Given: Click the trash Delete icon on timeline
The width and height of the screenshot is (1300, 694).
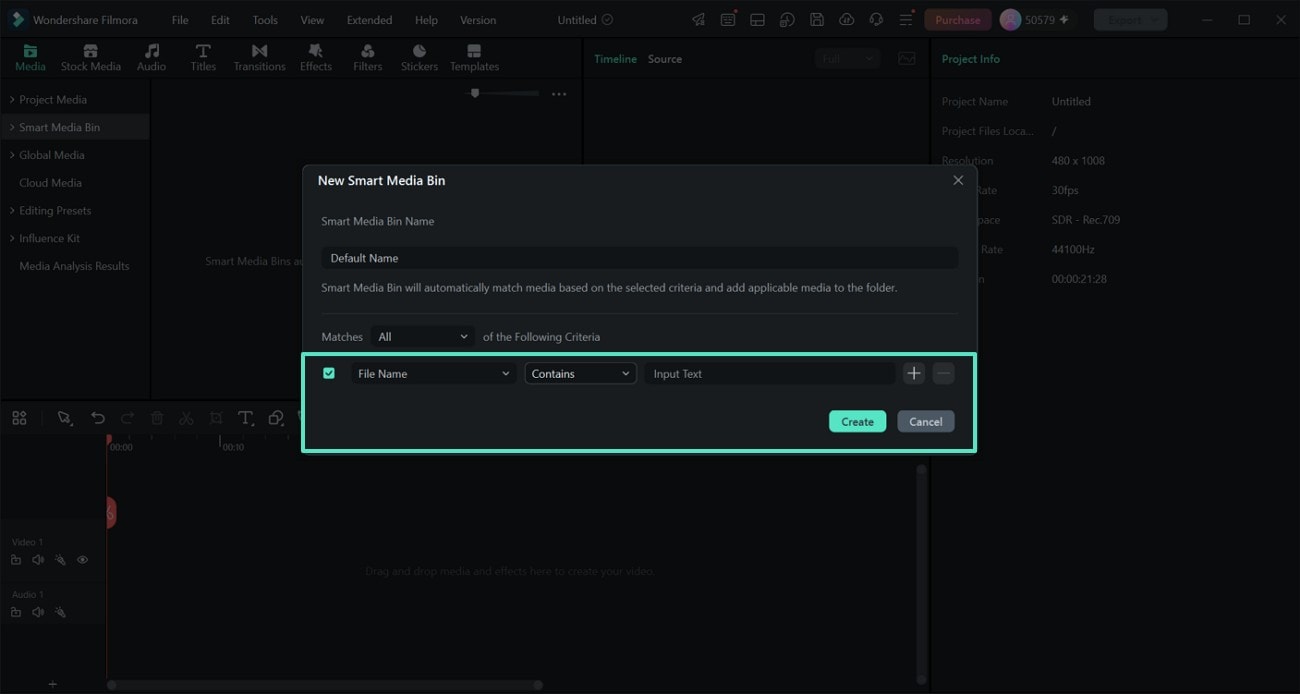Looking at the screenshot, I should coord(157,418).
